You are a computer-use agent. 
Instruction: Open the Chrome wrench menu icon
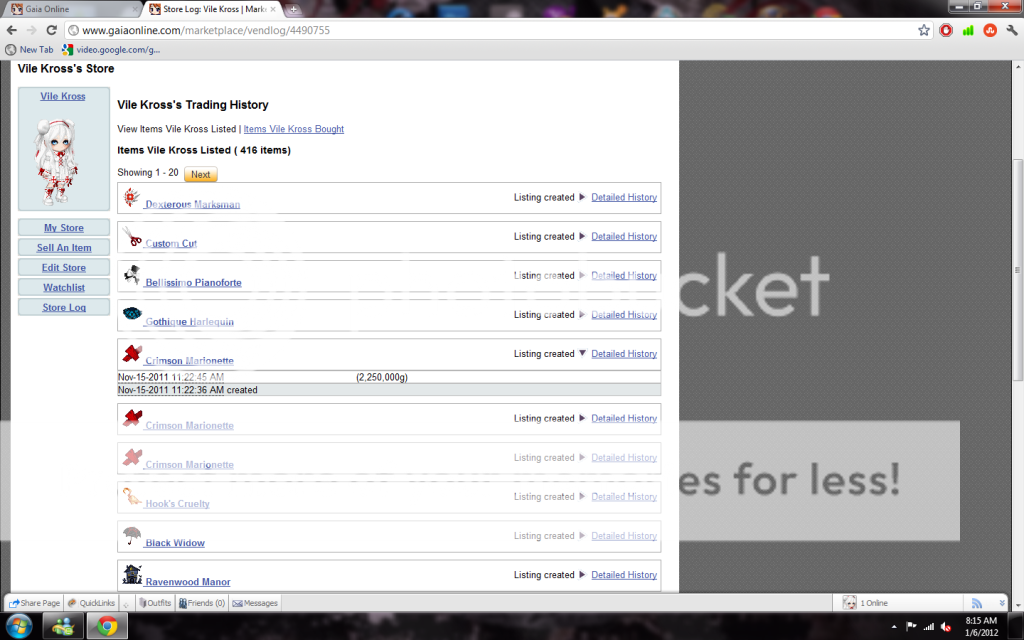click(1010, 30)
